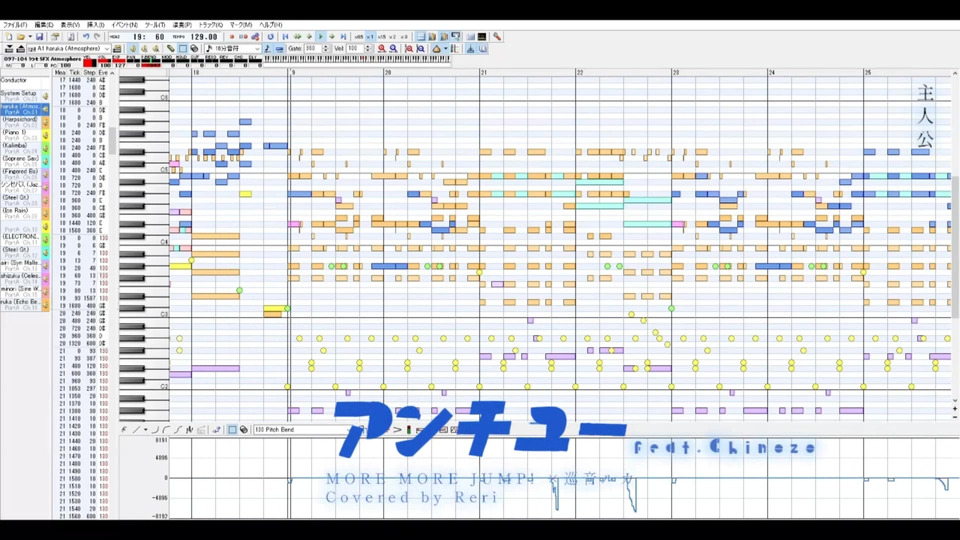
Task: Expand the line tool shape arrow
Action: [x=146, y=429]
